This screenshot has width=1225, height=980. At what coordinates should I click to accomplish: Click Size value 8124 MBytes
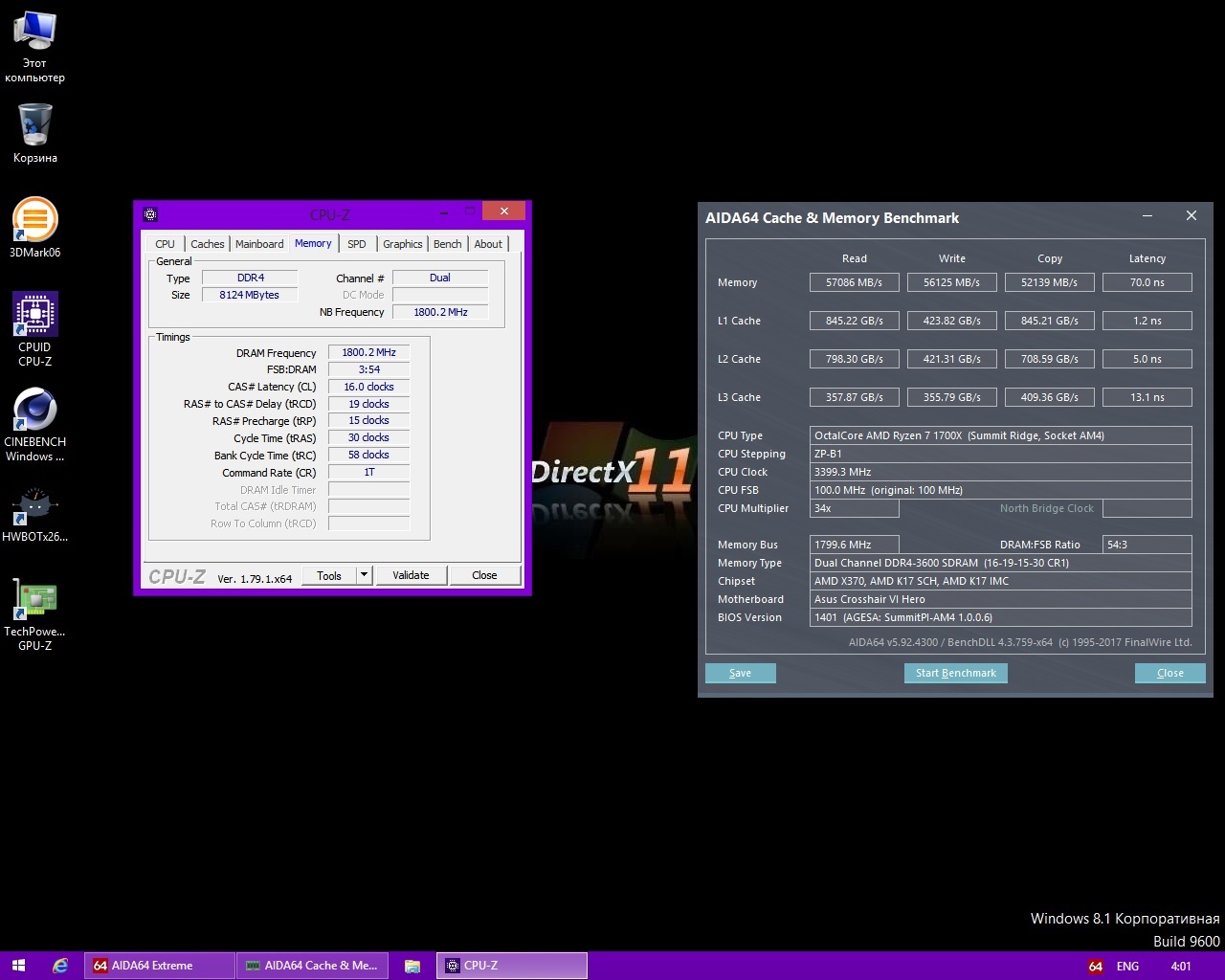click(250, 295)
